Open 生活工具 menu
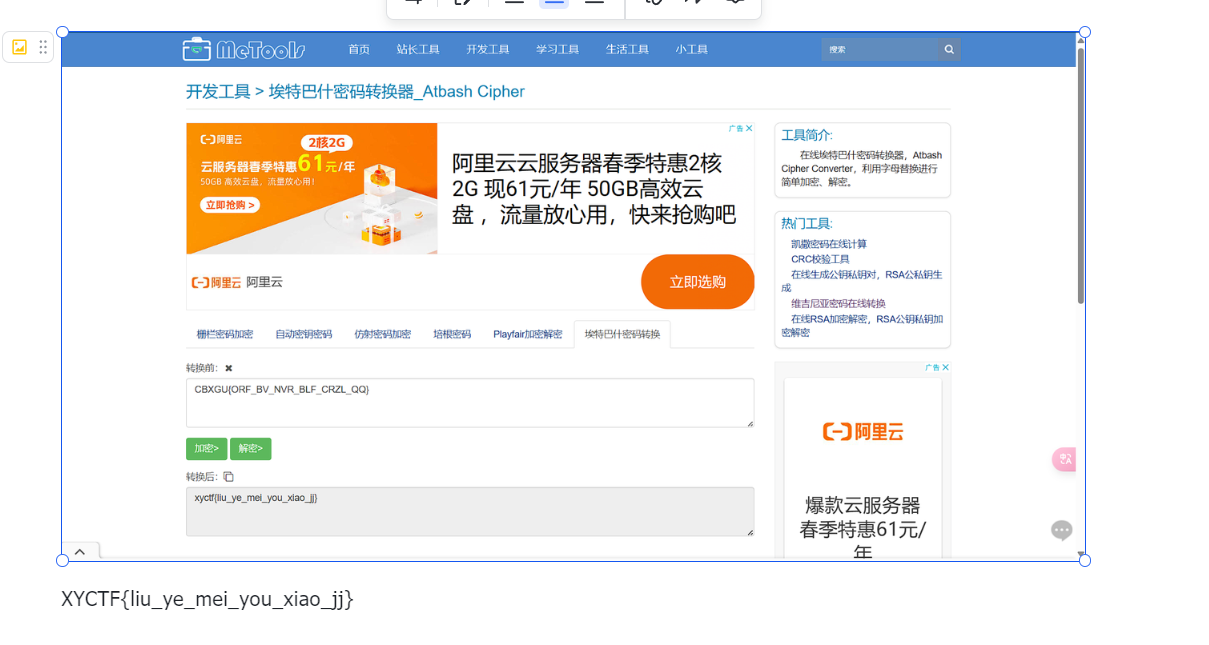This screenshot has width=1209, height=645. point(627,49)
